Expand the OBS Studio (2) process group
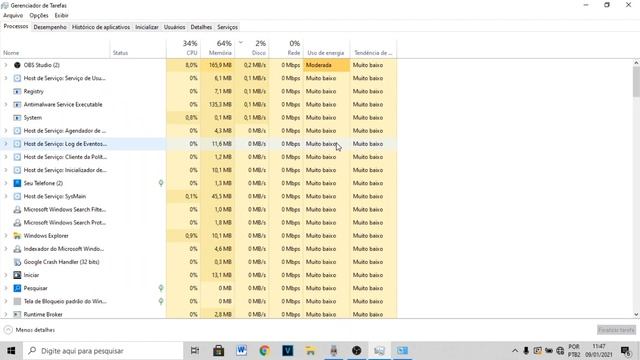The image size is (640, 360). (6, 65)
